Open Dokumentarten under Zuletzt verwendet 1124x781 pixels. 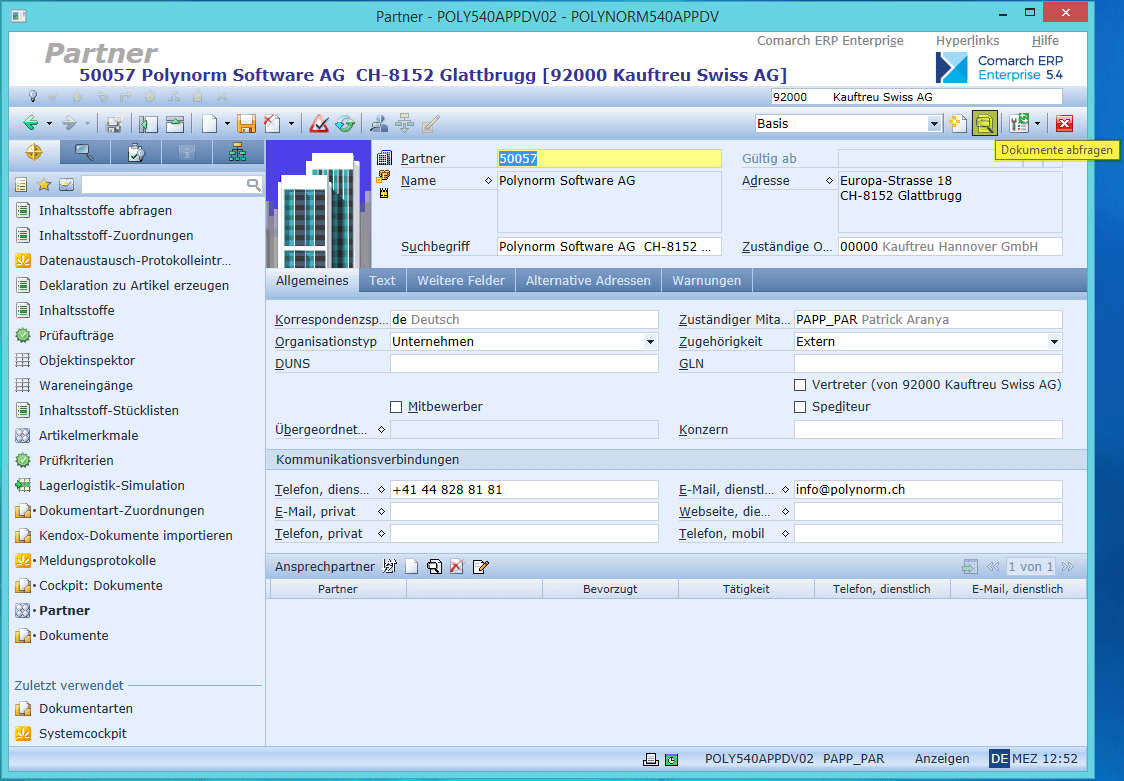[x=85, y=709]
